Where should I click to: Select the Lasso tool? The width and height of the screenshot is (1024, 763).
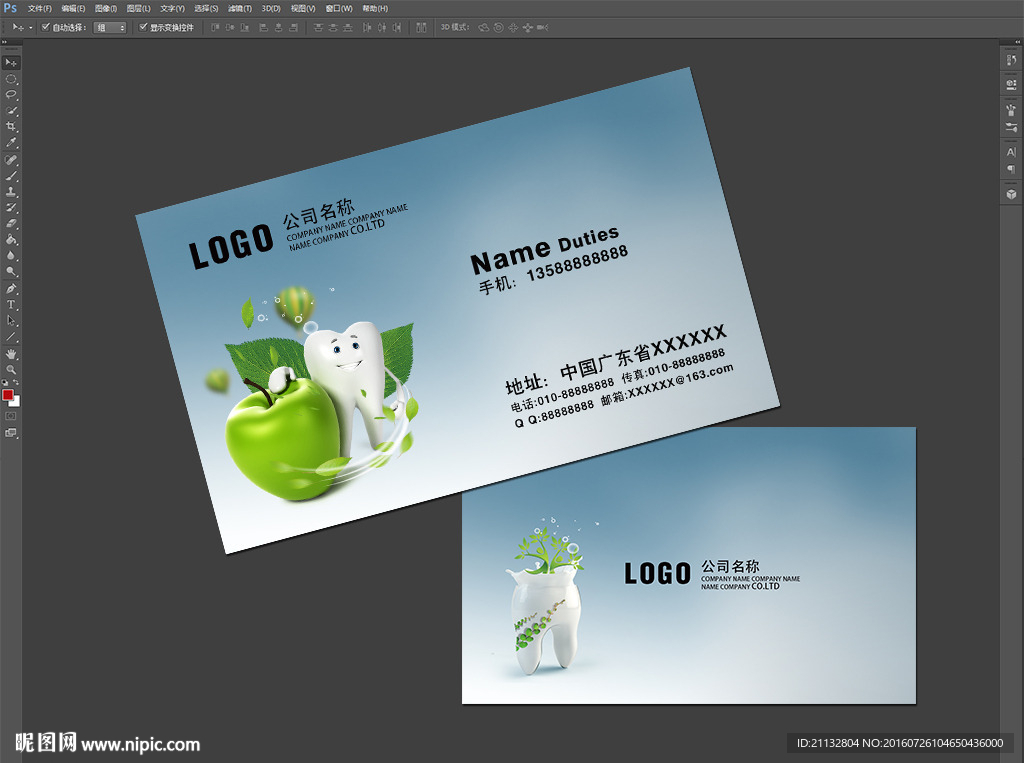pos(11,95)
